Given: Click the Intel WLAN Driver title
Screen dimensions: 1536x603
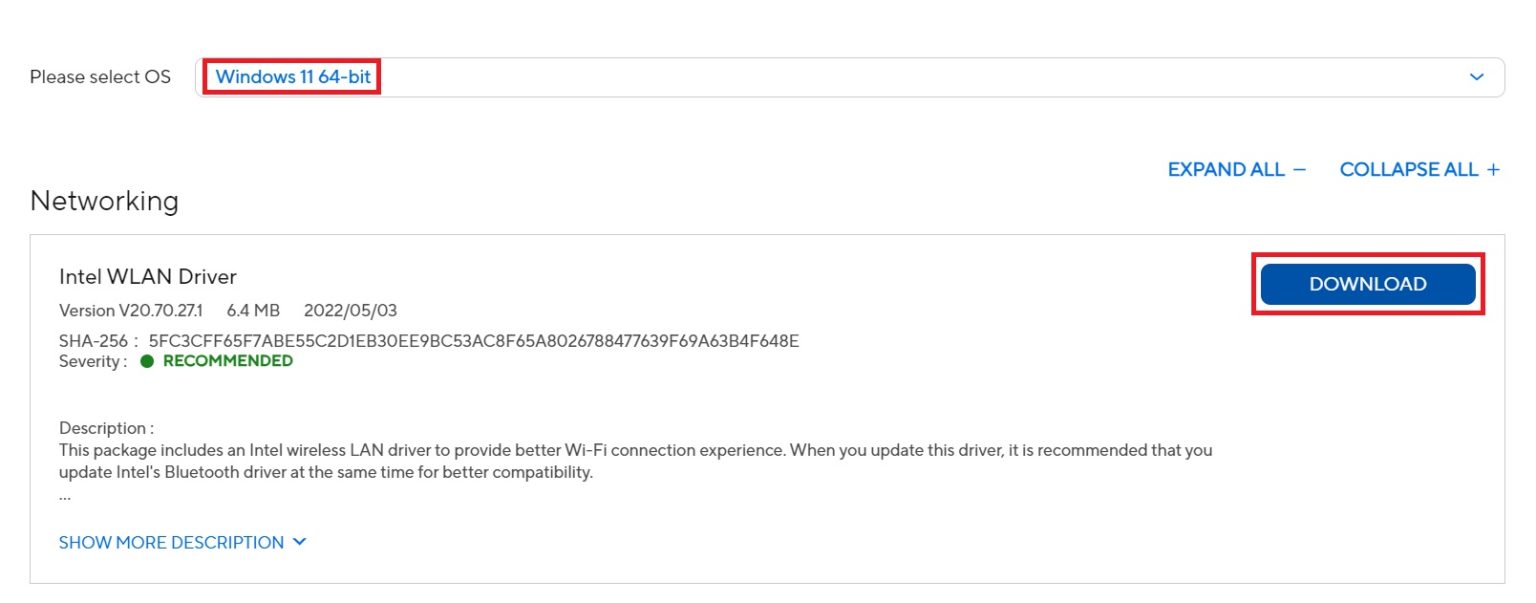Looking at the screenshot, I should [x=148, y=276].
